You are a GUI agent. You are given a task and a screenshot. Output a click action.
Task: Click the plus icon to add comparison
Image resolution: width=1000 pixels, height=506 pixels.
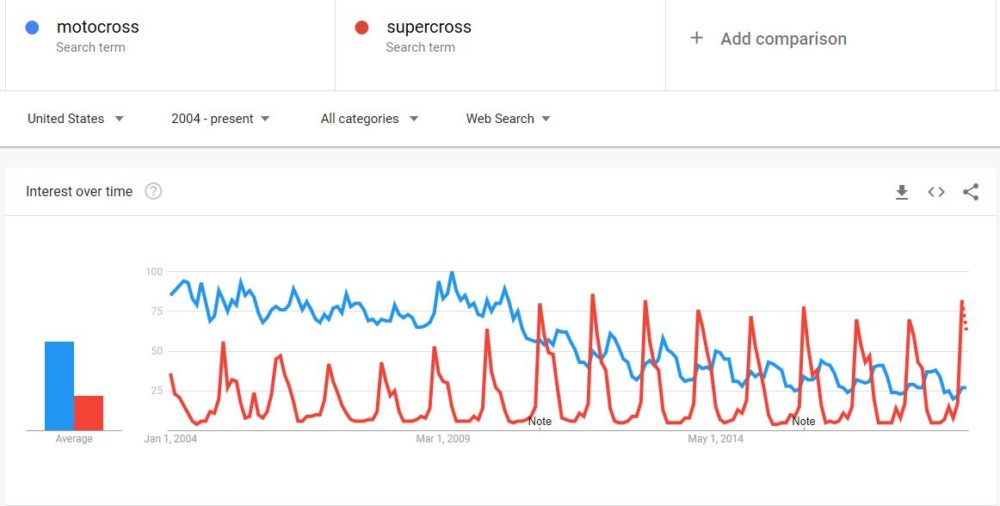tap(697, 38)
